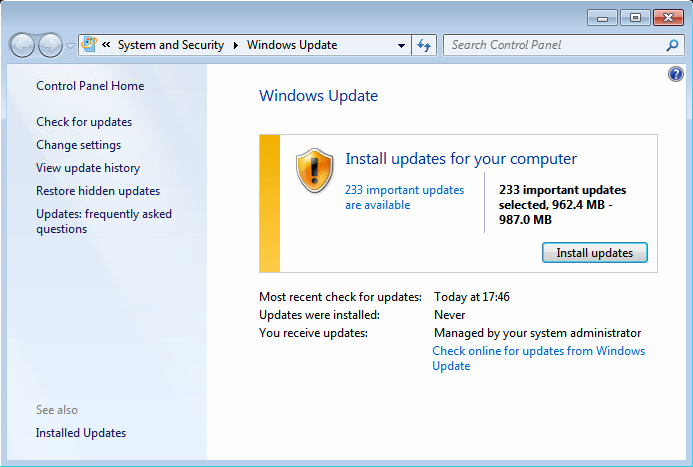Expand the arrow after System and Security
This screenshot has height=467, width=693.
pos(236,45)
